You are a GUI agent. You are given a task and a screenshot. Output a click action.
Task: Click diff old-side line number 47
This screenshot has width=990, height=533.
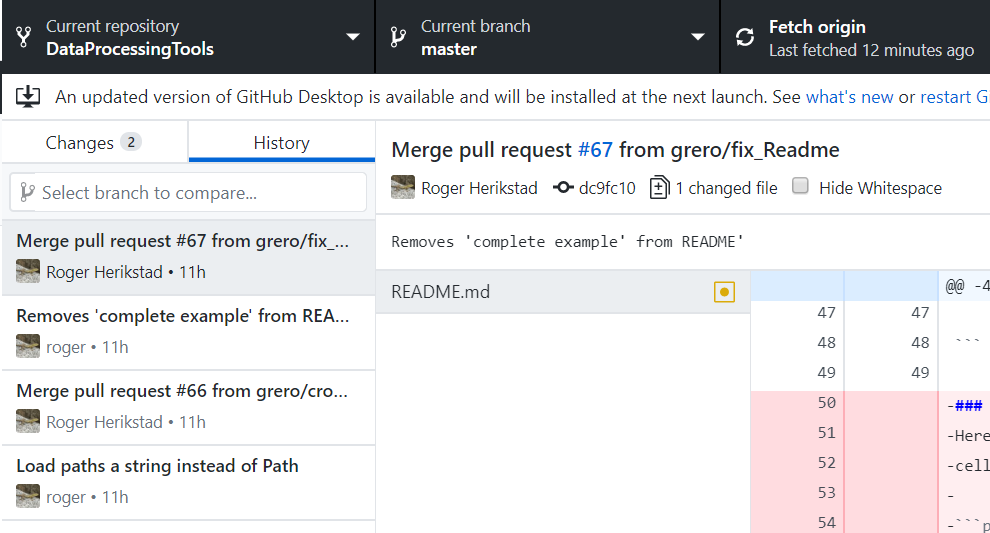pyautogui.click(x=826, y=312)
